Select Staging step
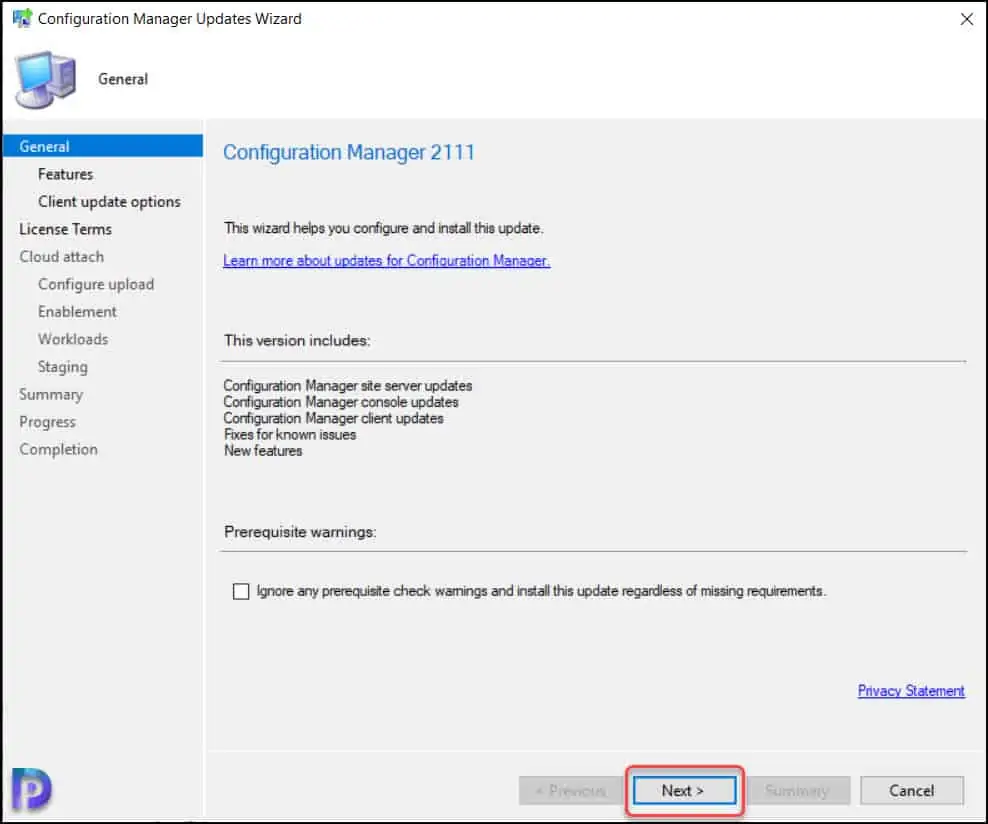 (x=62, y=367)
